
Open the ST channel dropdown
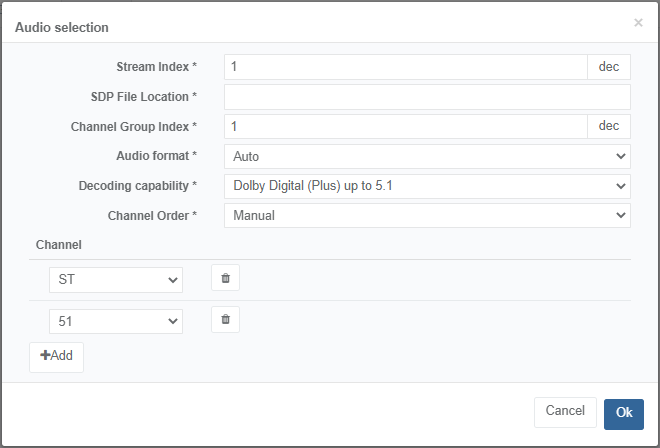click(116, 280)
